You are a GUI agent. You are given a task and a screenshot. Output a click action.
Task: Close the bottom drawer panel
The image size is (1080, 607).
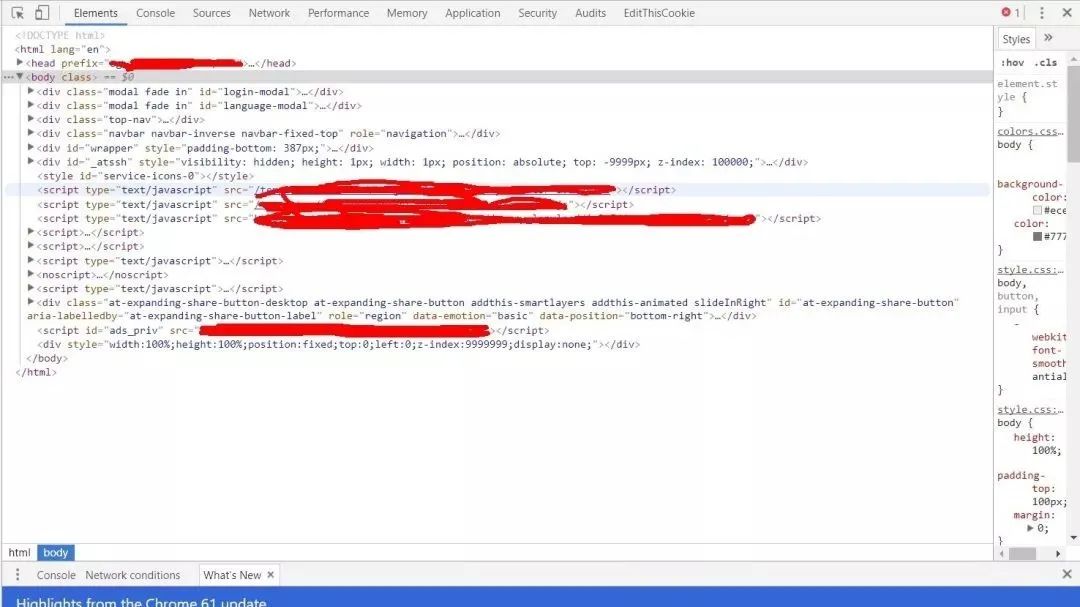coord(1066,574)
